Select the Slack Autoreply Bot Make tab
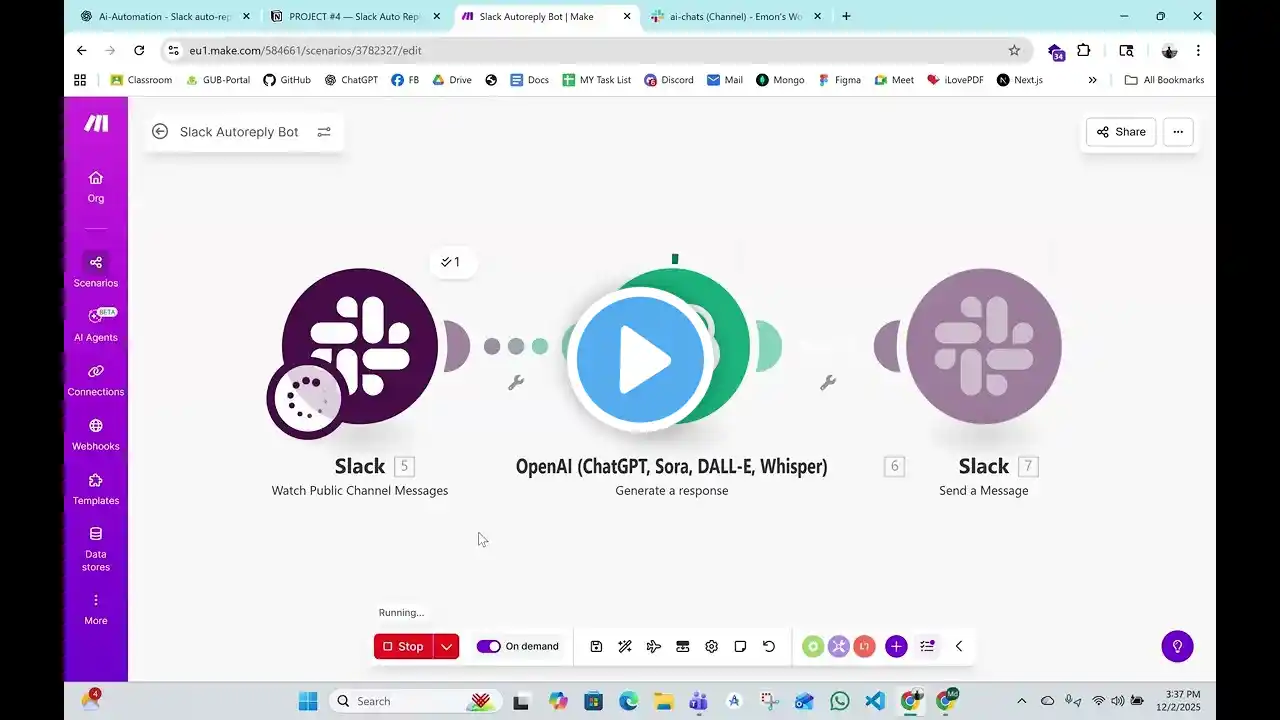 coord(546,16)
